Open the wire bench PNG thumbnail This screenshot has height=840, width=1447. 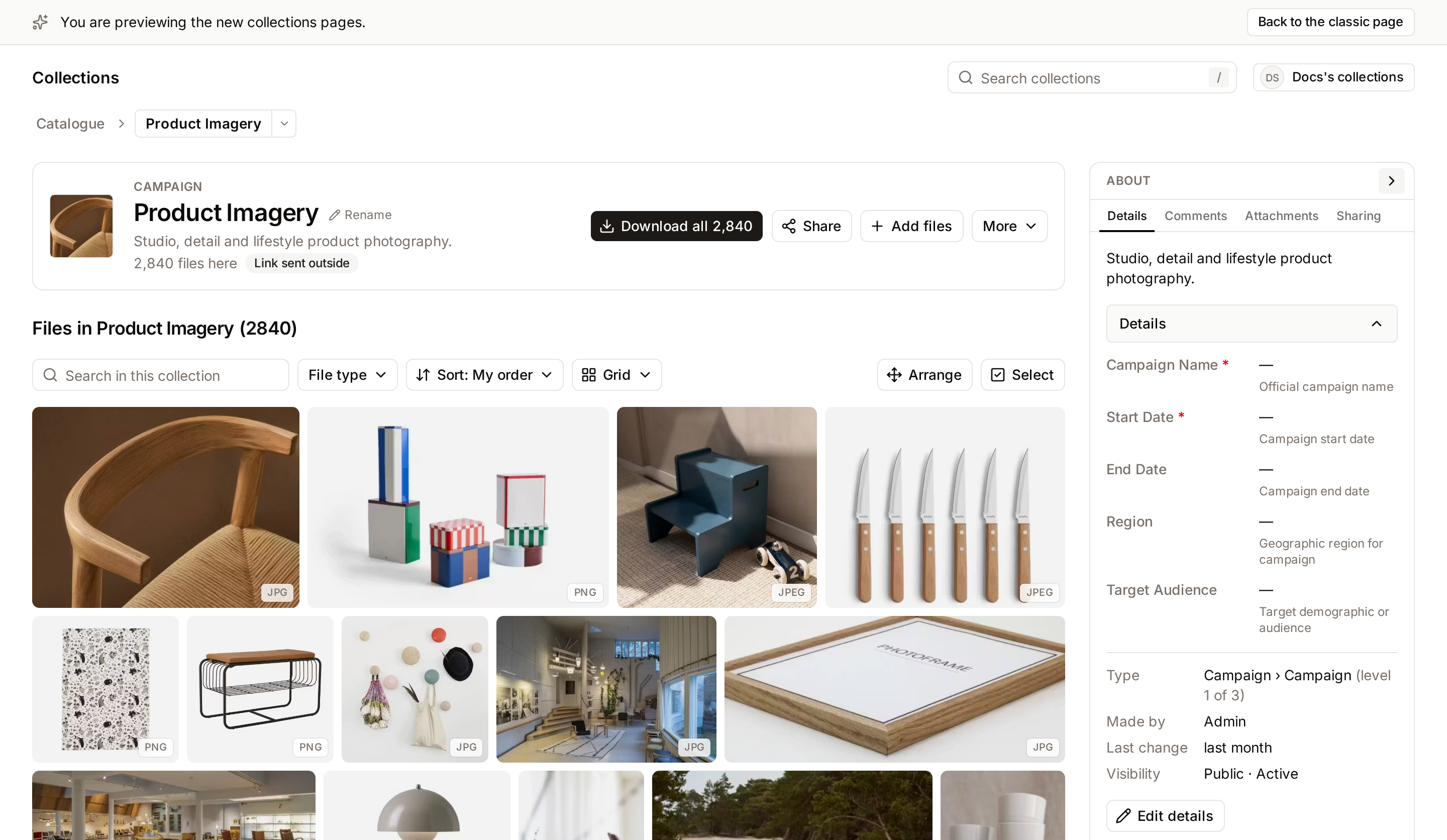260,689
